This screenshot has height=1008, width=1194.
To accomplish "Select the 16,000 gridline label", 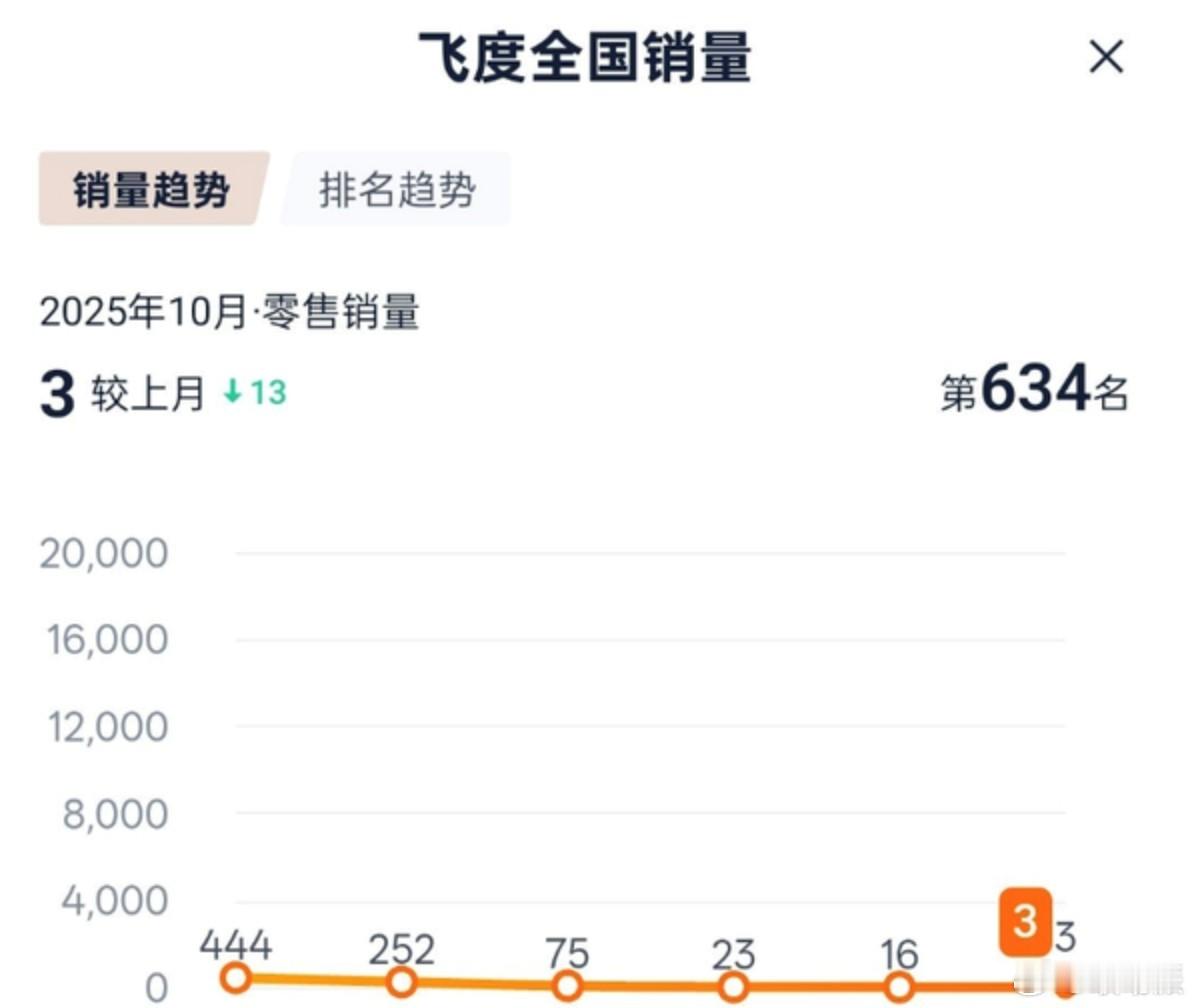I will (x=105, y=639).
